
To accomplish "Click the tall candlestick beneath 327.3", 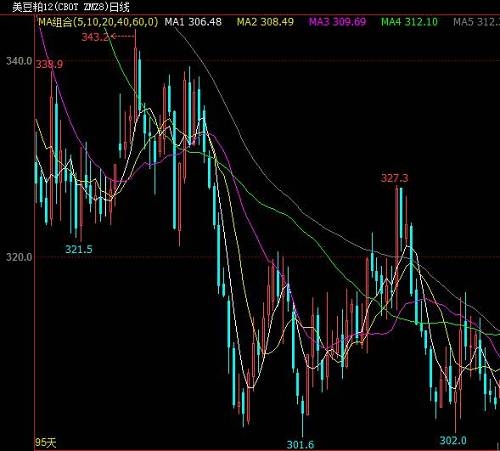I will click(397, 220).
